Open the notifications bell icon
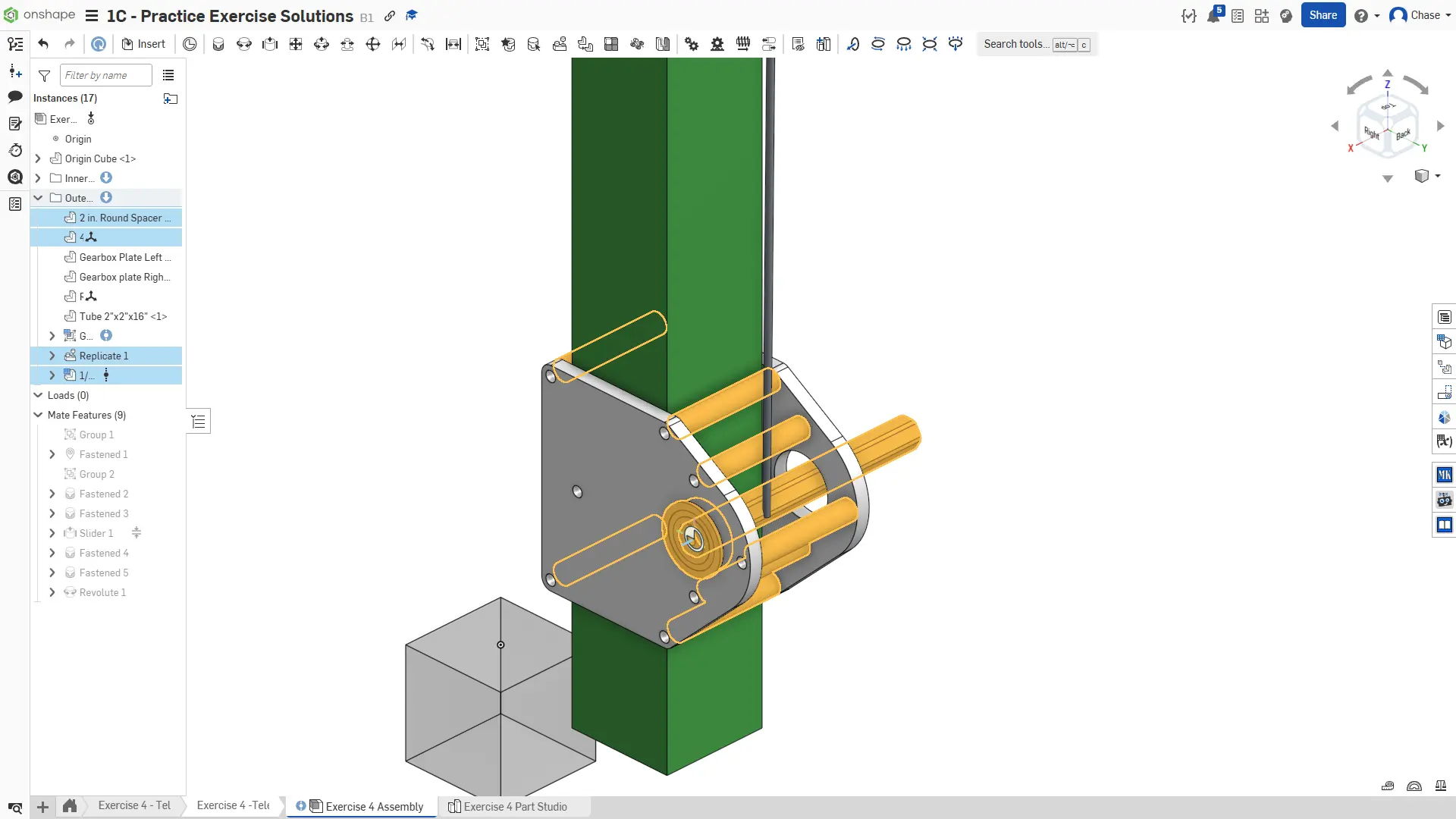The image size is (1456, 819). tap(1213, 15)
